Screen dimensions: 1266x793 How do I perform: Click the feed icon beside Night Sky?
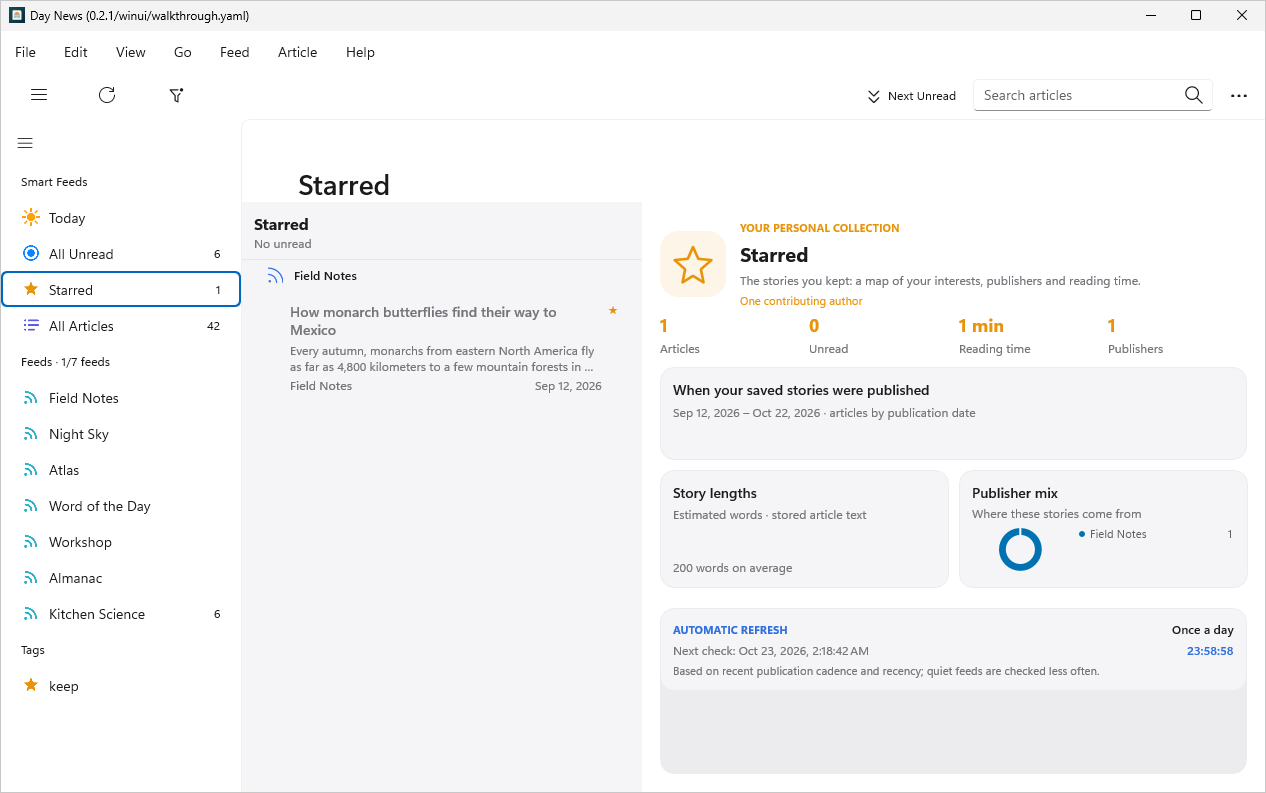[31, 434]
